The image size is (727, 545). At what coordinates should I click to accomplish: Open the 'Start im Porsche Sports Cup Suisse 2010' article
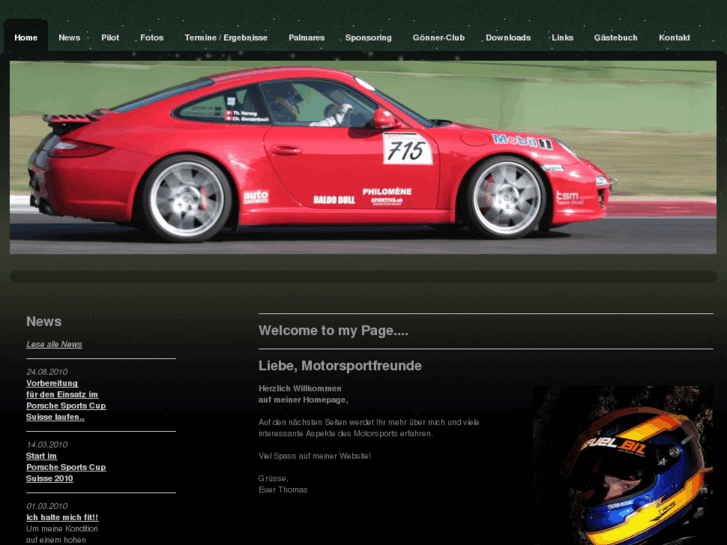pyautogui.click(x=66, y=467)
